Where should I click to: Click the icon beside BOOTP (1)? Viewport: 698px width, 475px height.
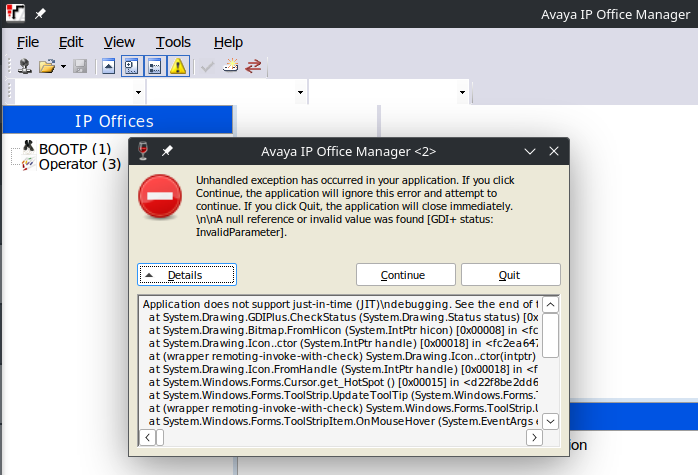click(28, 146)
